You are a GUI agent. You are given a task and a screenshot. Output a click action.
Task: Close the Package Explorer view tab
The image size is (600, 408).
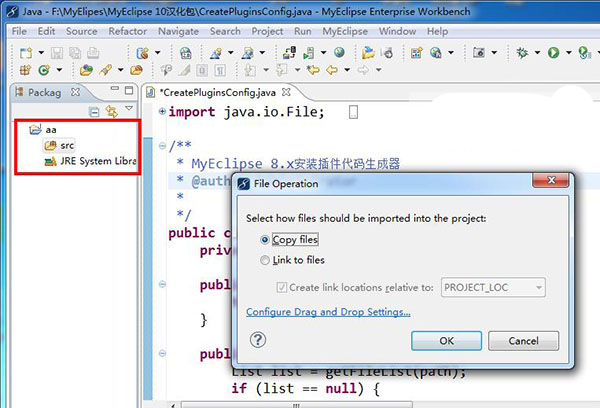point(75,92)
